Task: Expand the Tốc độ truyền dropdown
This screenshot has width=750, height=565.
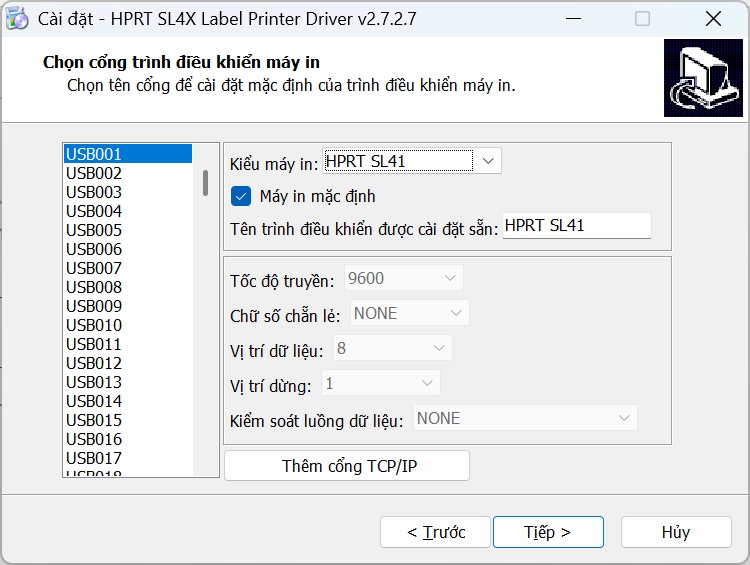Action: (x=403, y=279)
